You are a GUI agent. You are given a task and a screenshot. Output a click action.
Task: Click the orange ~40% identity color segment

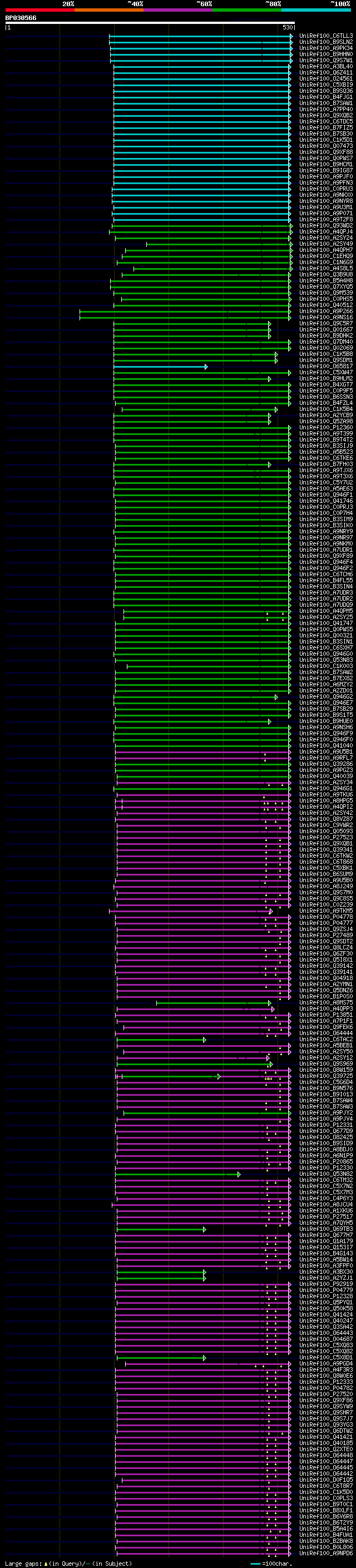[x=110, y=10]
